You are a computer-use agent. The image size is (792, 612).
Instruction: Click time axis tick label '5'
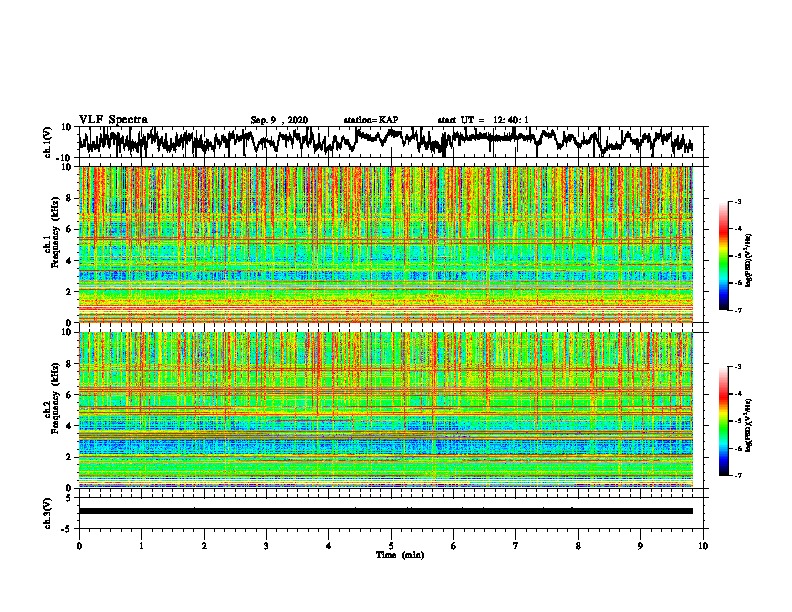391,546
